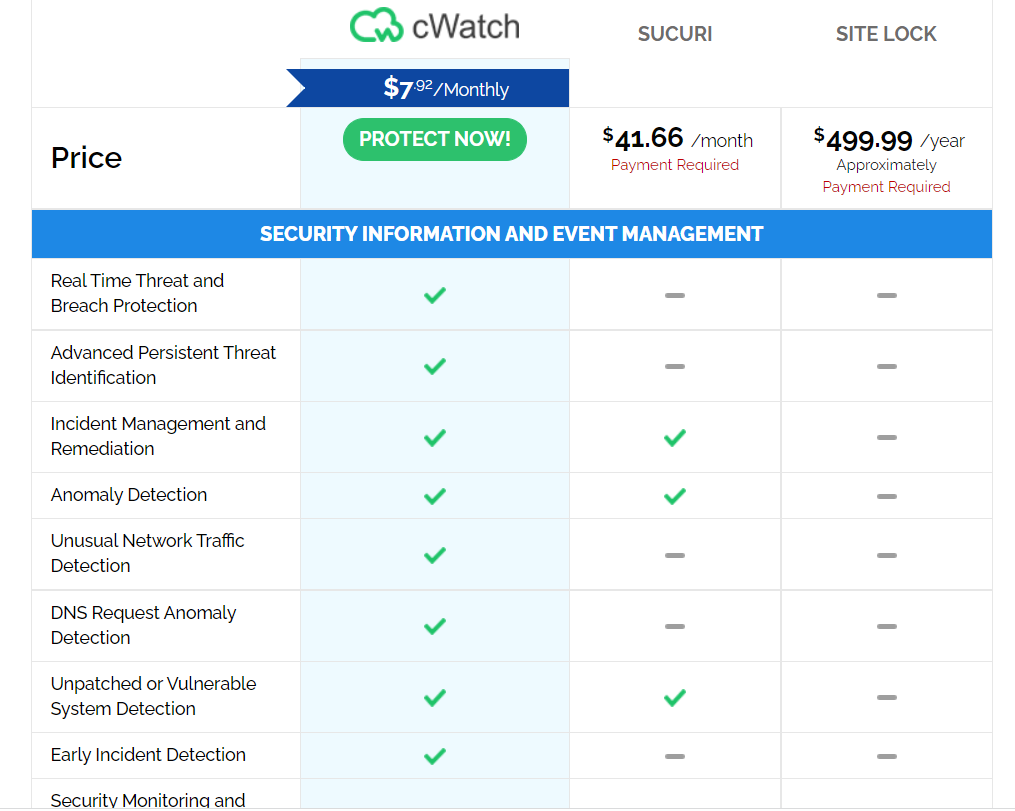1015x811 pixels.
Task: Click DNS Request Anomaly Detection label
Action: coord(144,625)
